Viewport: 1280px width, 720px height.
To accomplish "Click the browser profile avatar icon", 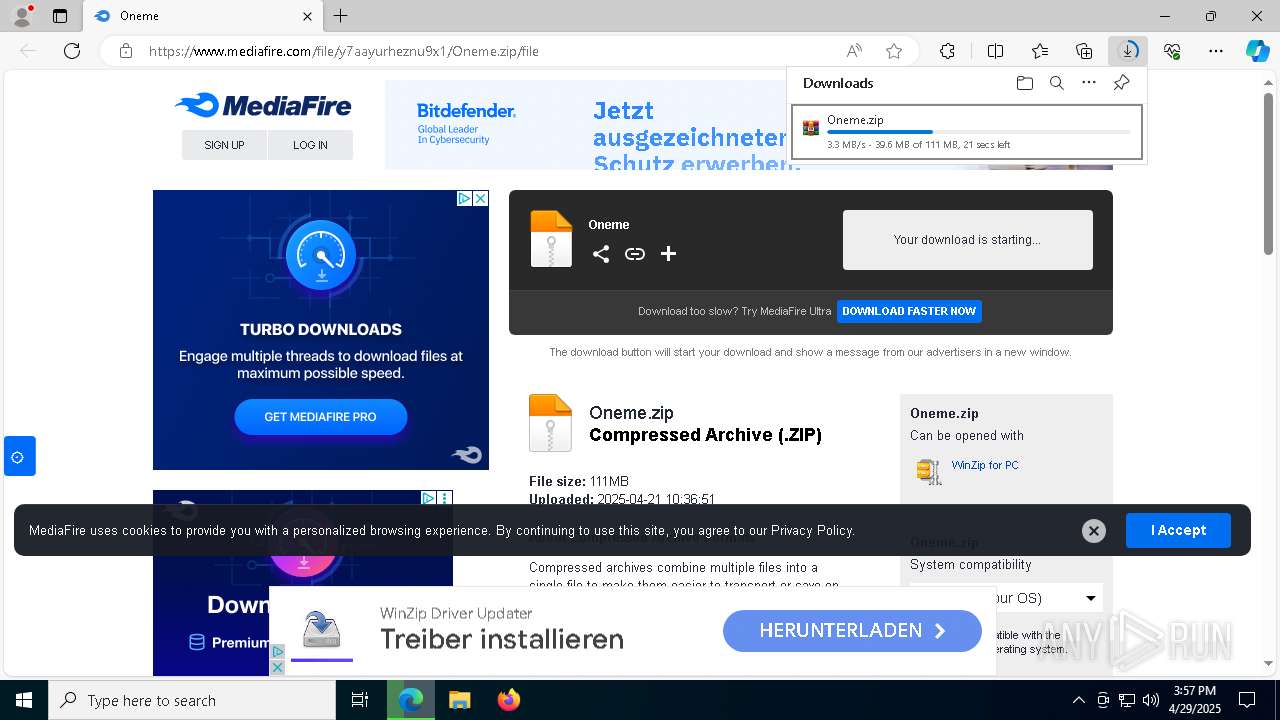I will tap(21, 15).
